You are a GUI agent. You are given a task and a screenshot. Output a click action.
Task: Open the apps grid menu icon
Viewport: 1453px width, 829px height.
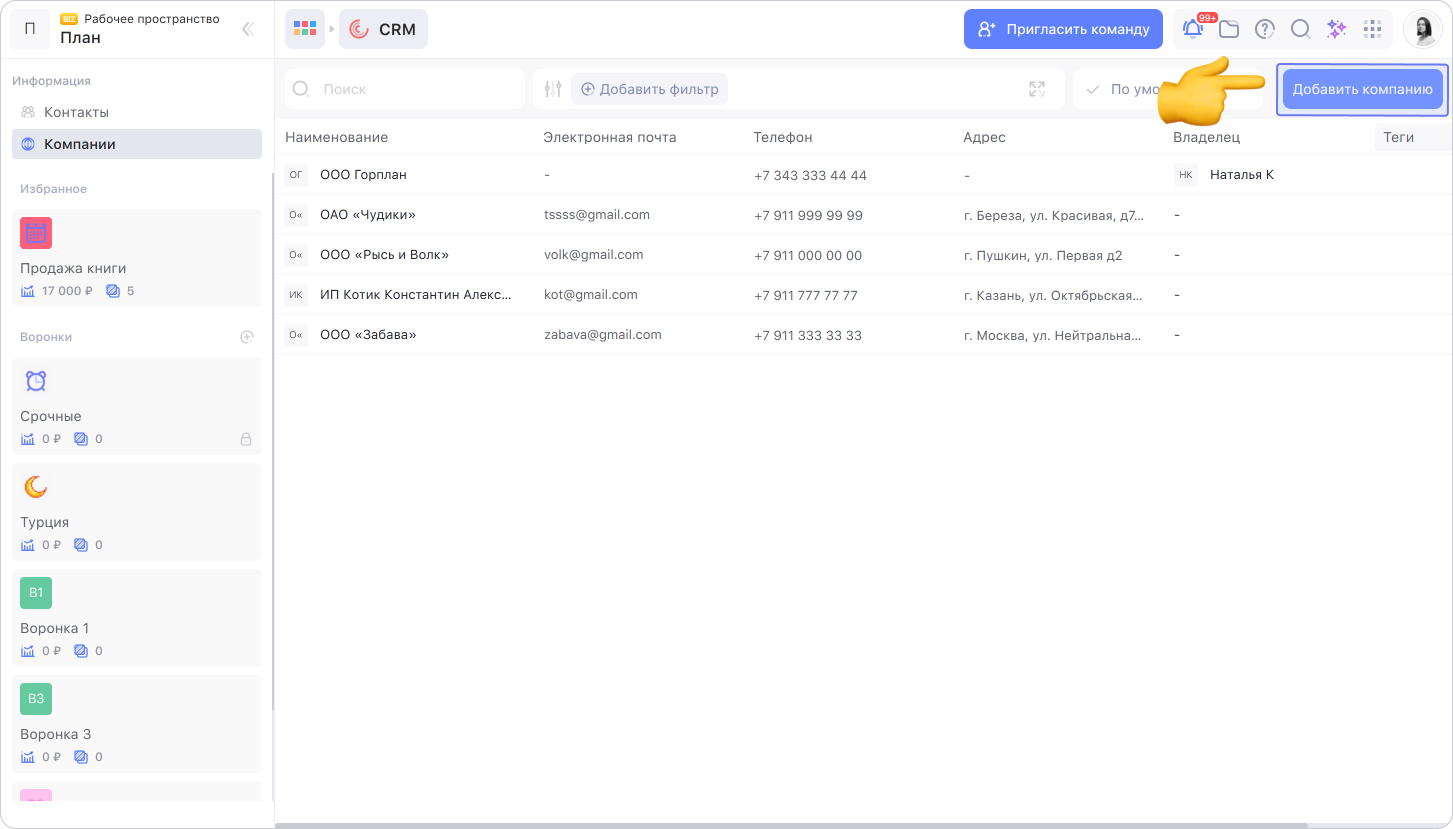point(1373,29)
